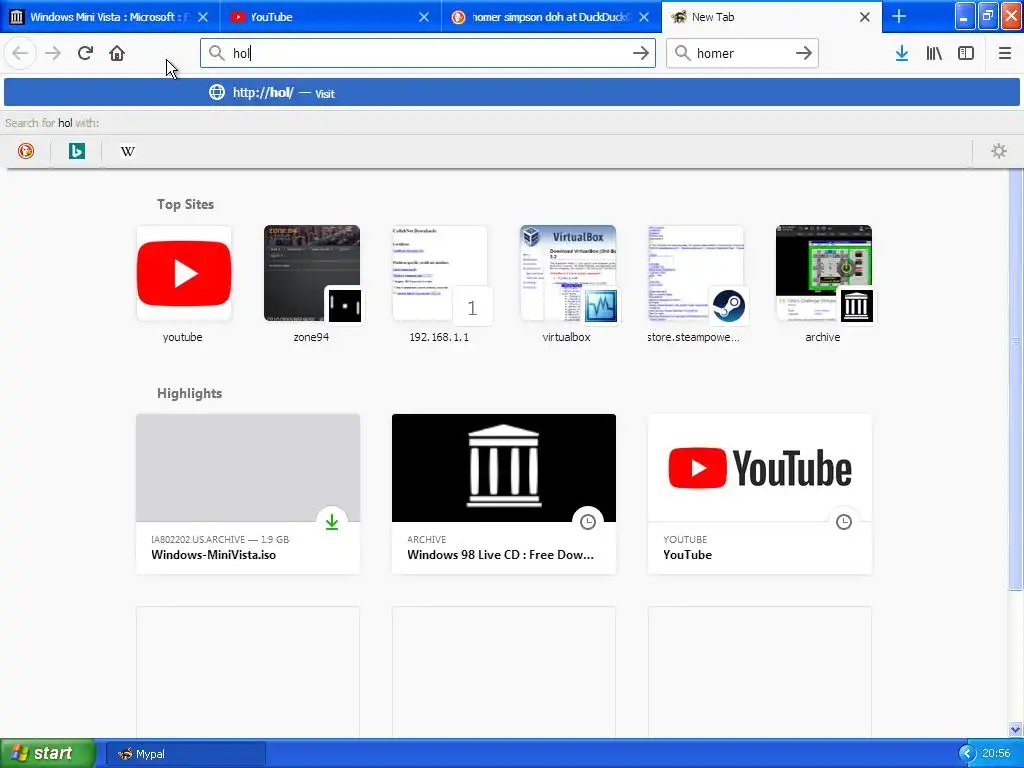Open the home page icon
The image size is (1024, 768).
(117, 53)
